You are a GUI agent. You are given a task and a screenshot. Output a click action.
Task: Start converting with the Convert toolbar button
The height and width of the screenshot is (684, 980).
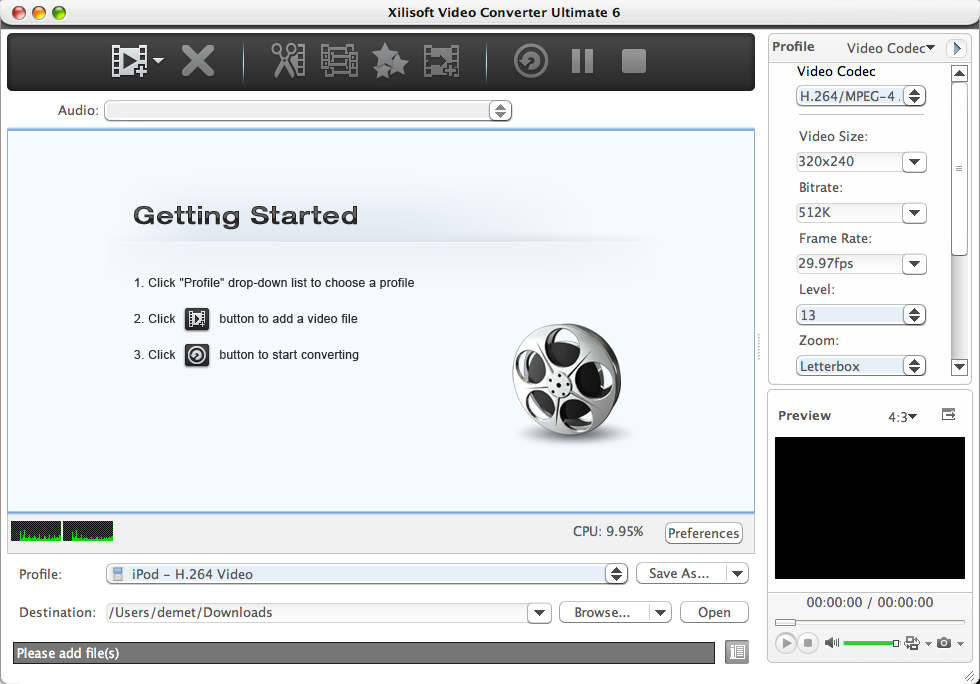(x=531, y=61)
